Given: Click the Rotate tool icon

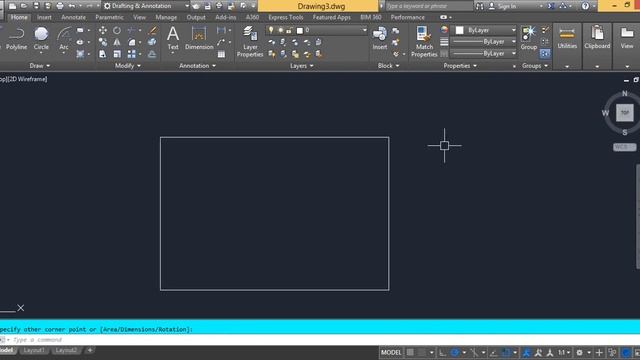Looking at the screenshot, I should pos(117,30).
